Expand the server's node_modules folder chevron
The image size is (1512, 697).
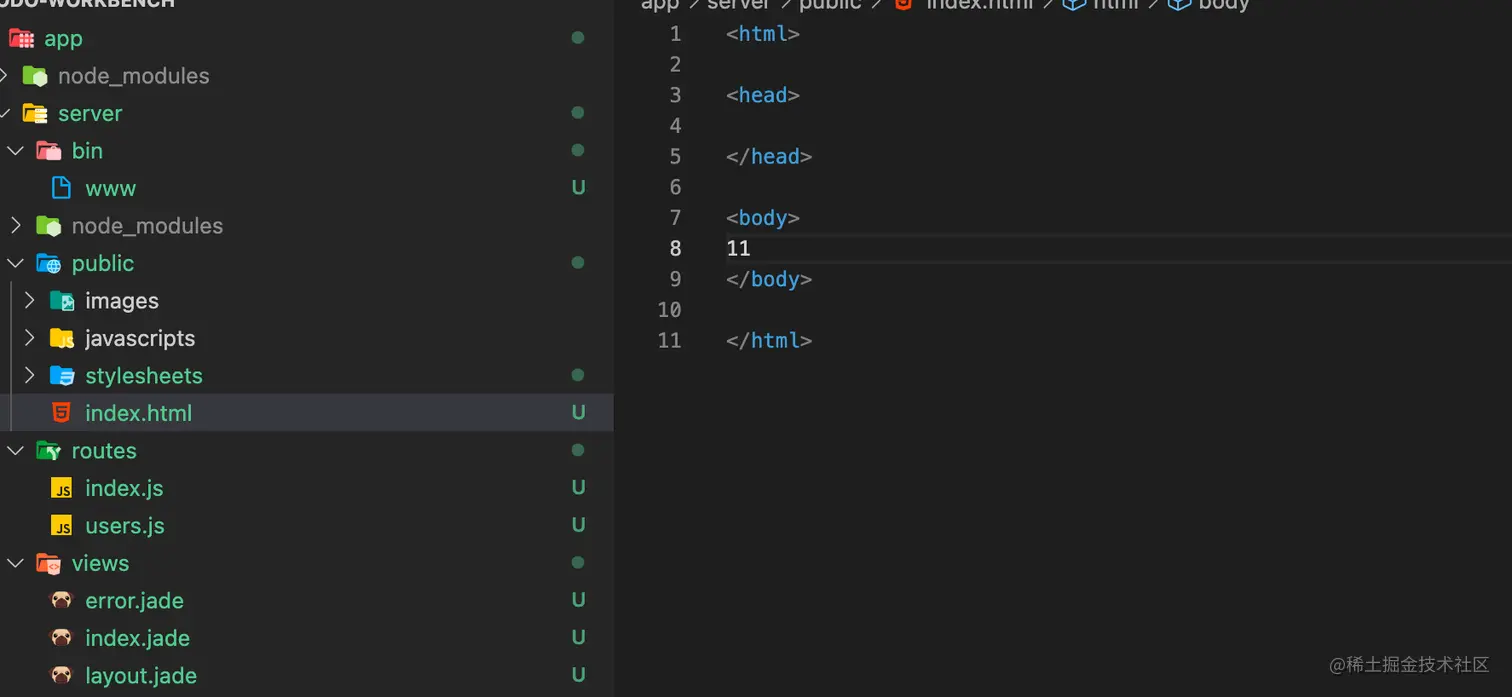click(x=16, y=226)
